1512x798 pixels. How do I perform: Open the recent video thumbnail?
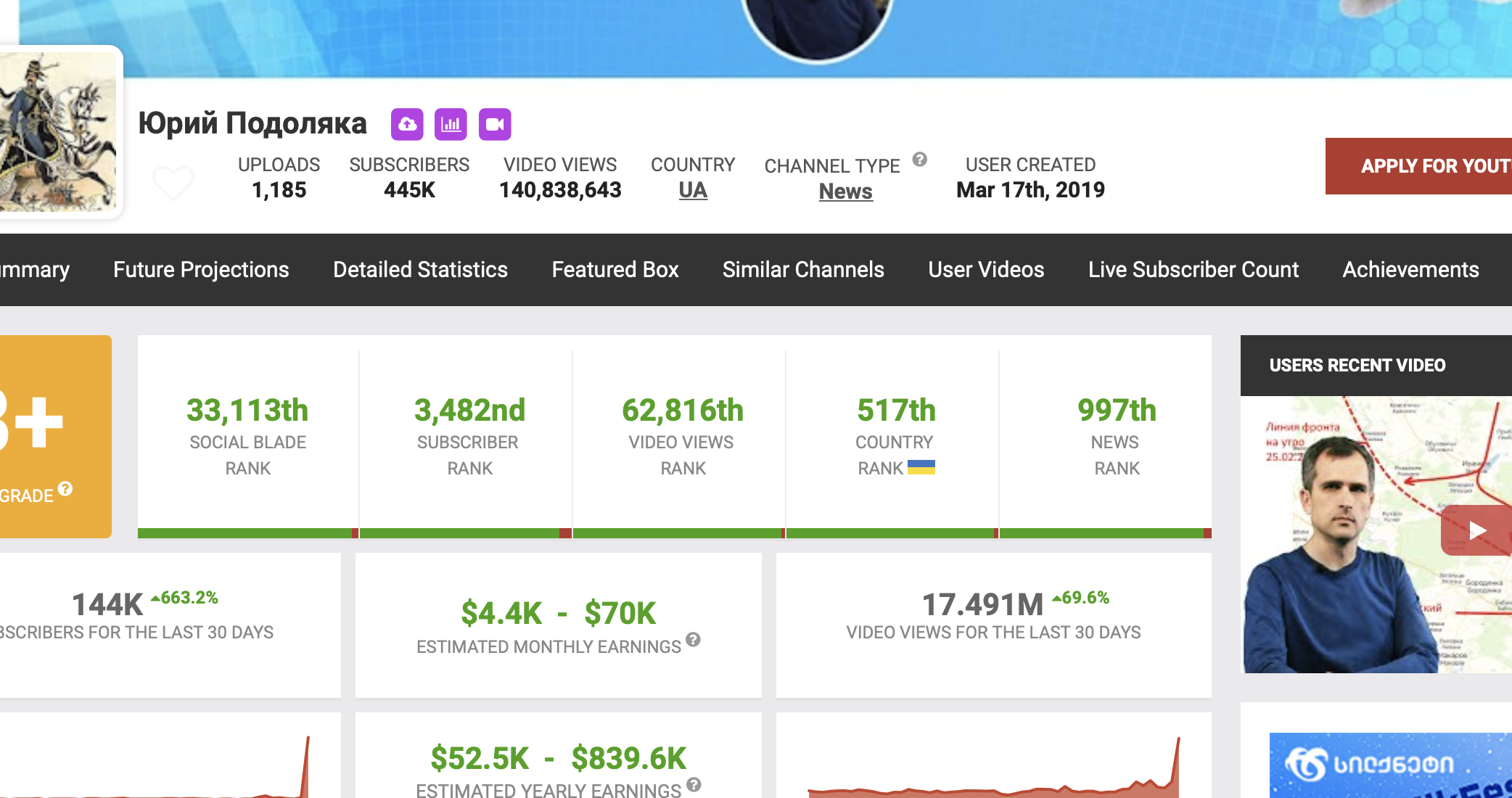[1376, 535]
